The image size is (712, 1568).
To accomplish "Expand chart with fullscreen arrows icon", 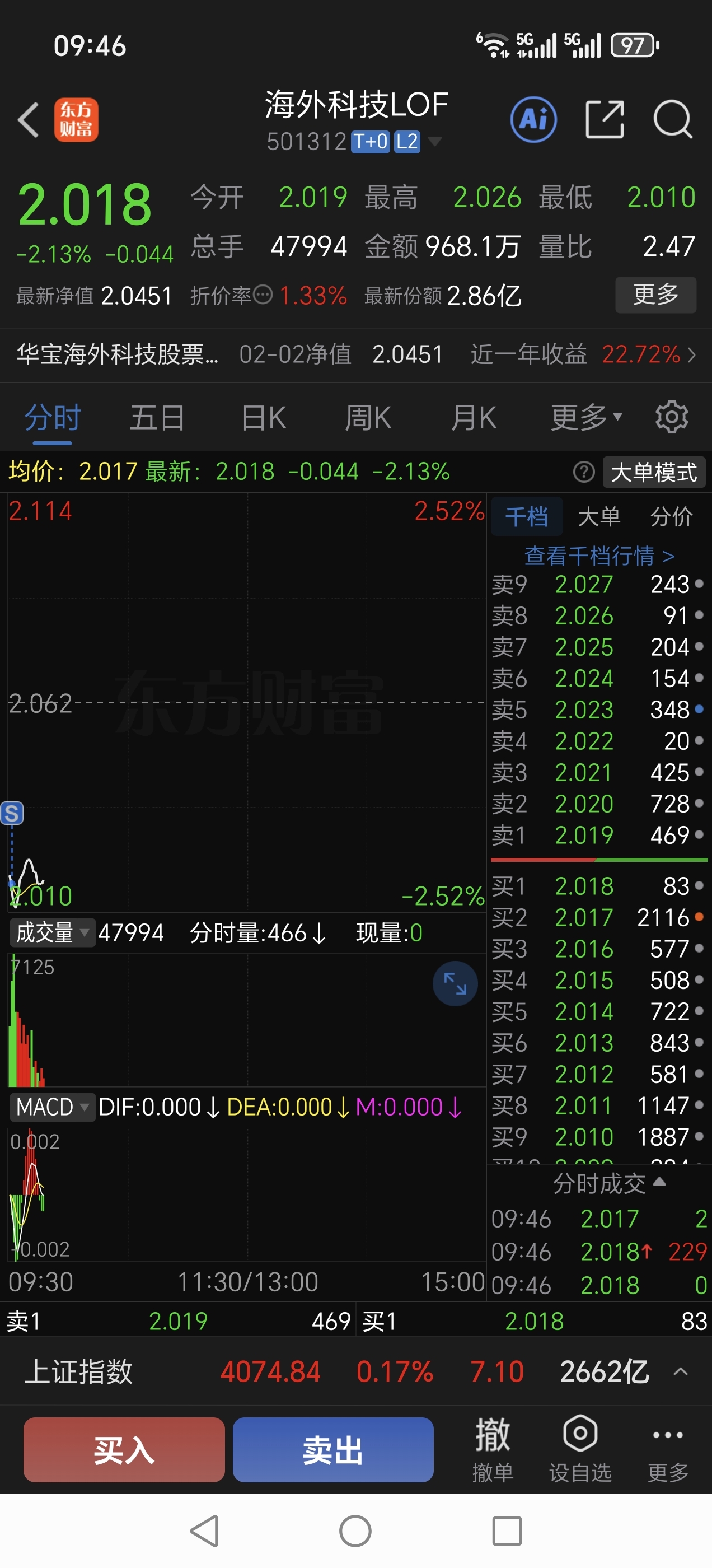I will point(455,984).
